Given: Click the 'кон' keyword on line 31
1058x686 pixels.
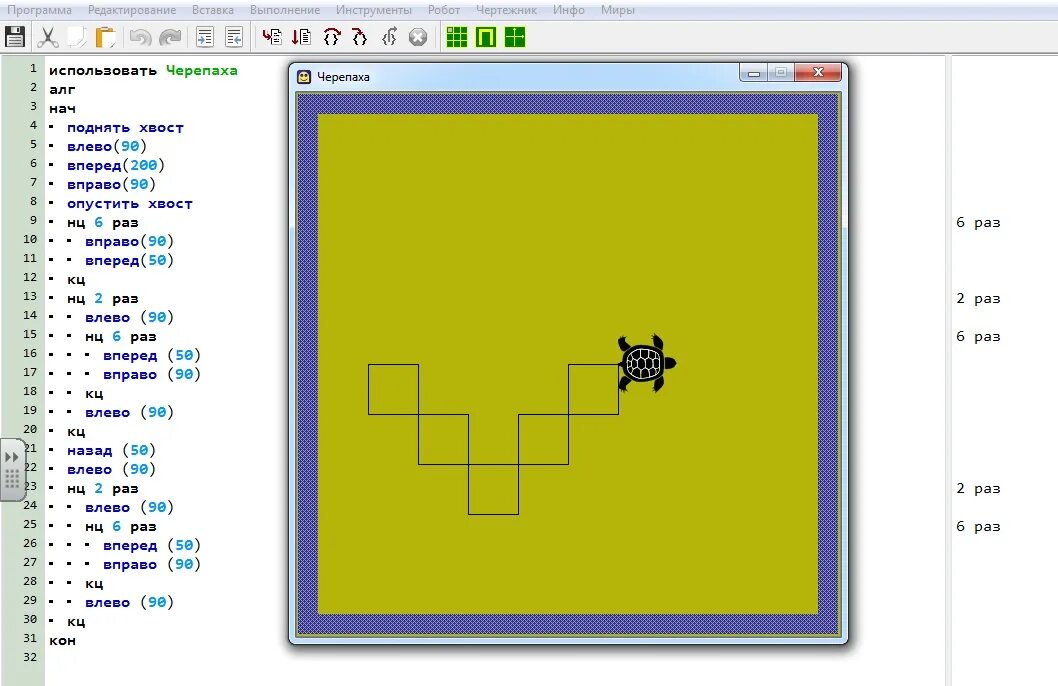Looking at the screenshot, I should [x=62, y=641].
